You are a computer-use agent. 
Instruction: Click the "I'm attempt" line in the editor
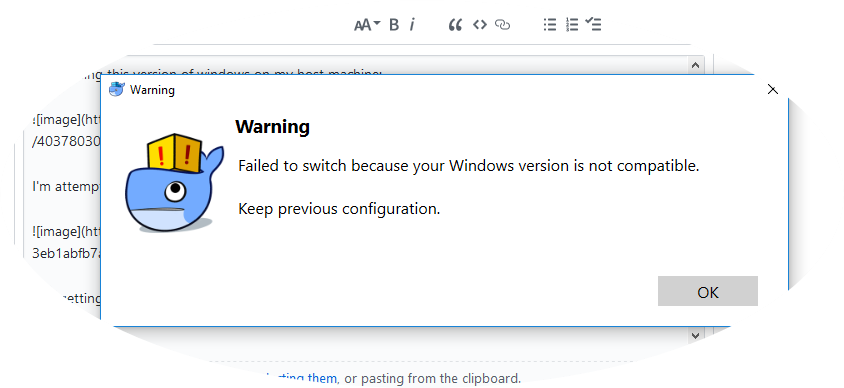[67, 187]
